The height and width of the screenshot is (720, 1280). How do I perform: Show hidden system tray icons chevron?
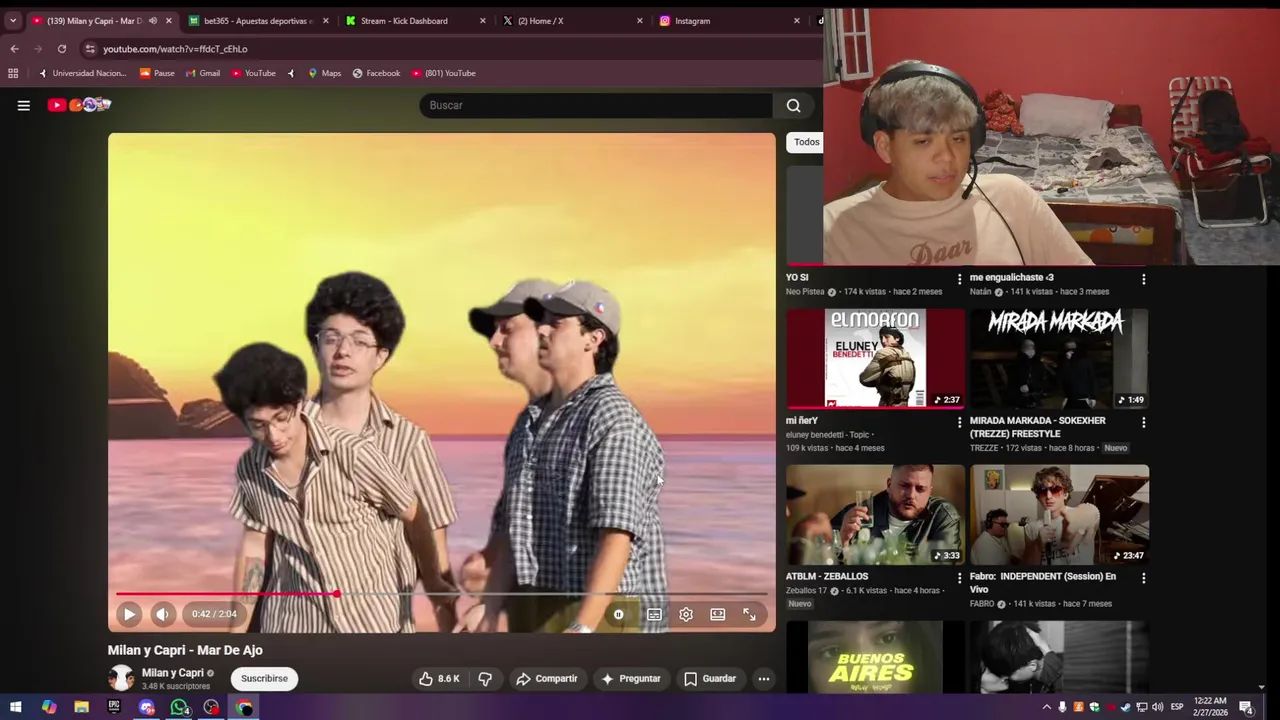[1047, 707]
